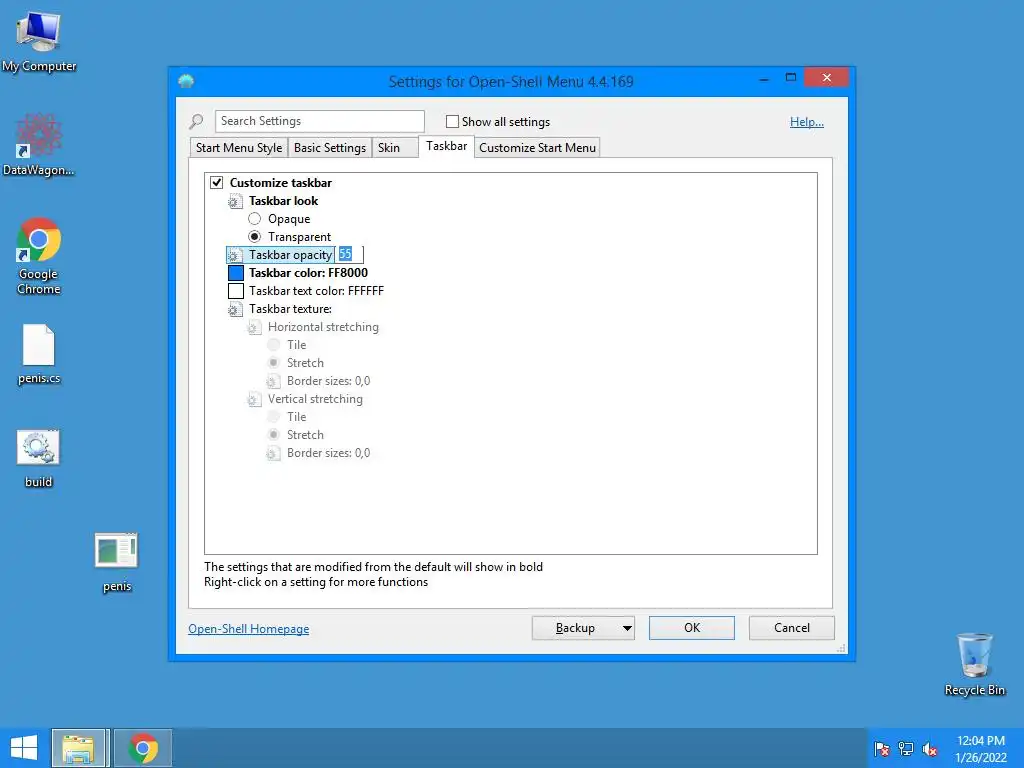Viewport: 1024px width, 768px height.
Task: Open the Backup dropdown arrow
Action: click(x=626, y=628)
